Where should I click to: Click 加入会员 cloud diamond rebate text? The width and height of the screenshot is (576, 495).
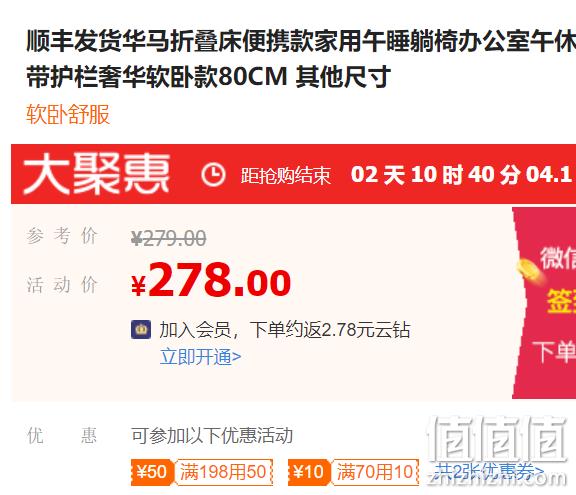pos(285,329)
